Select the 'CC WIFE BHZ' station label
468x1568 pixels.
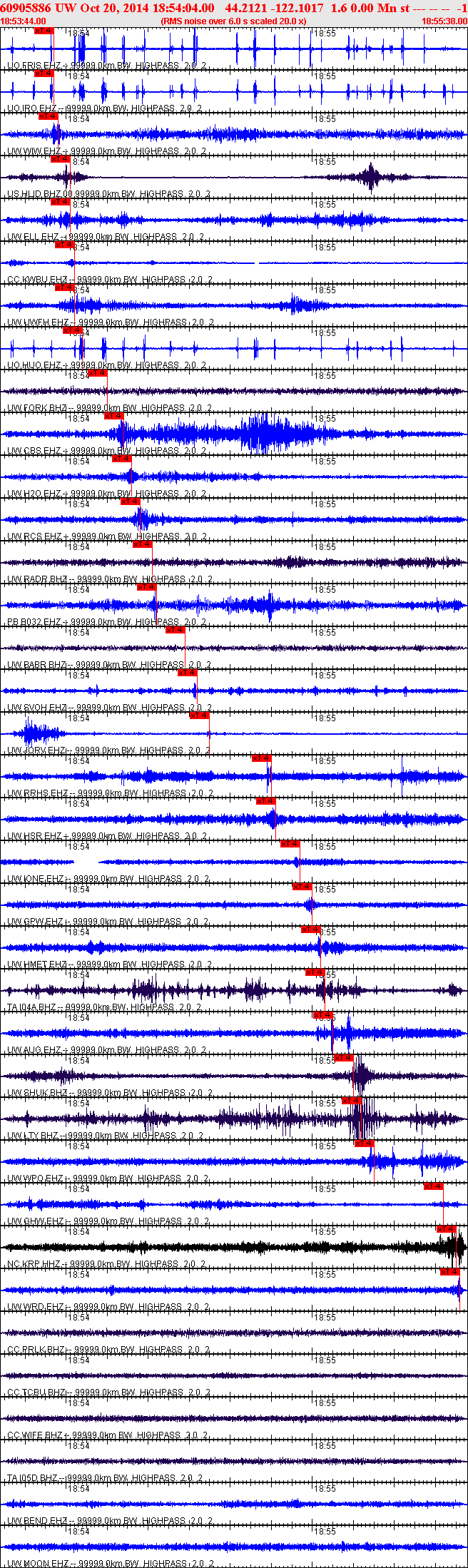[35, 1435]
